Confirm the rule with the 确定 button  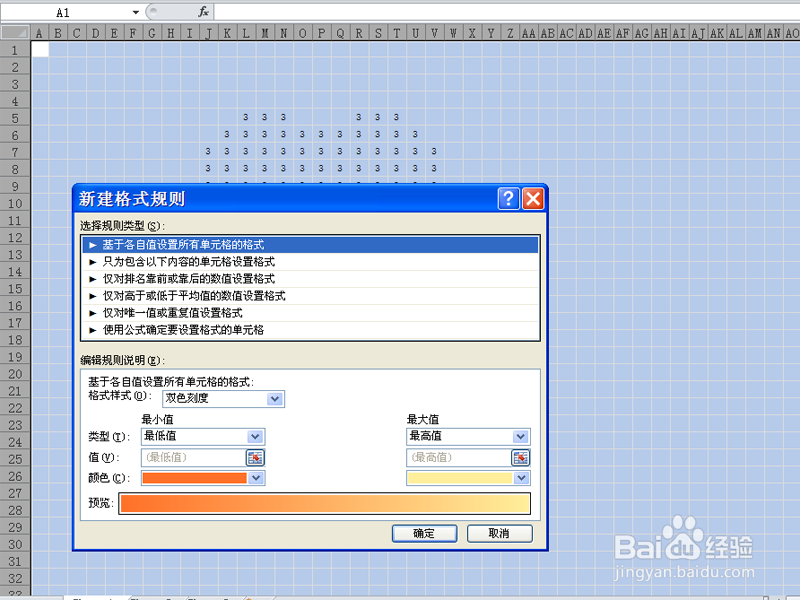pos(424,533)
